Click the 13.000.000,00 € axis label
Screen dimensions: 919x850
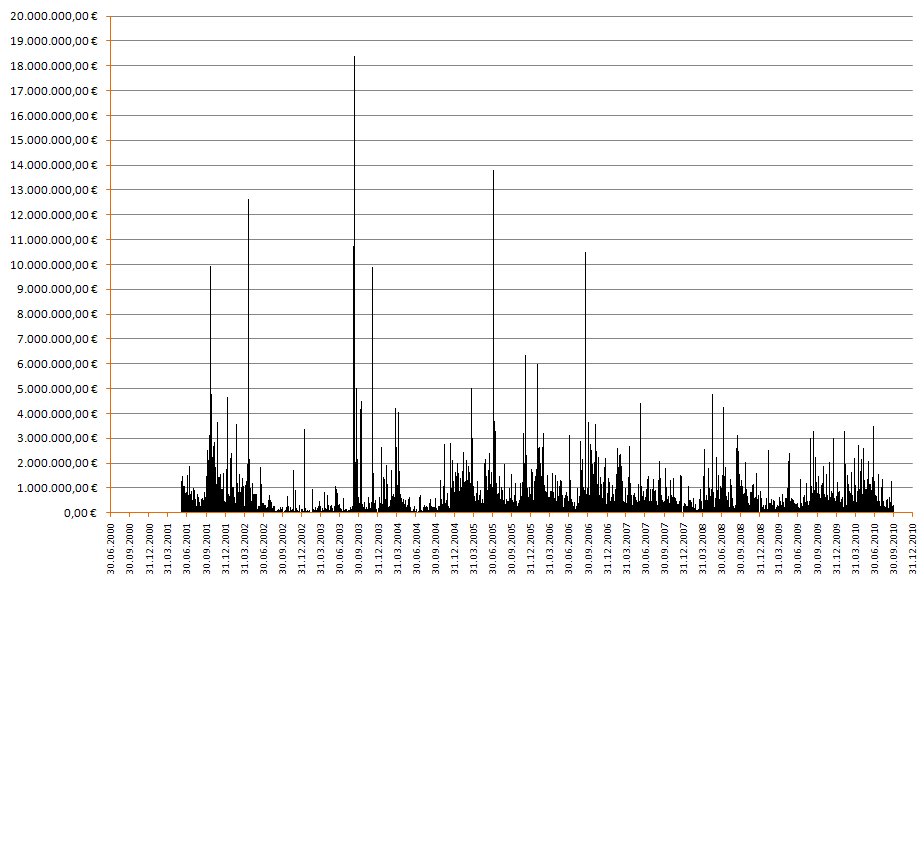[54, 190]
